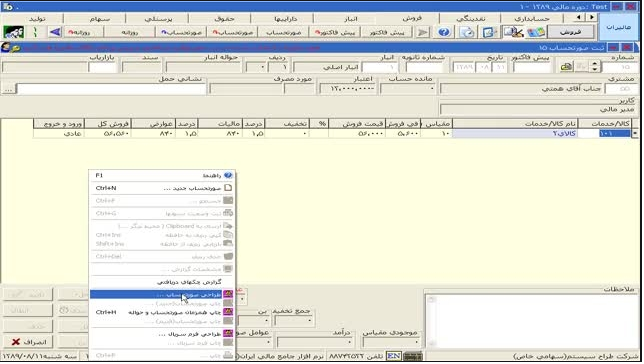
Task: Expand the ردیف combo box arrow
Action: tap(256, 67)
